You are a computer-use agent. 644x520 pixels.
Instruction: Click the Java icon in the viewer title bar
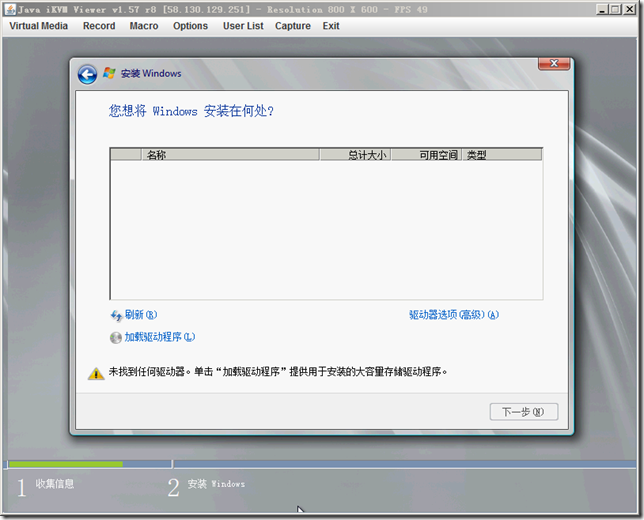coord(10,9)
